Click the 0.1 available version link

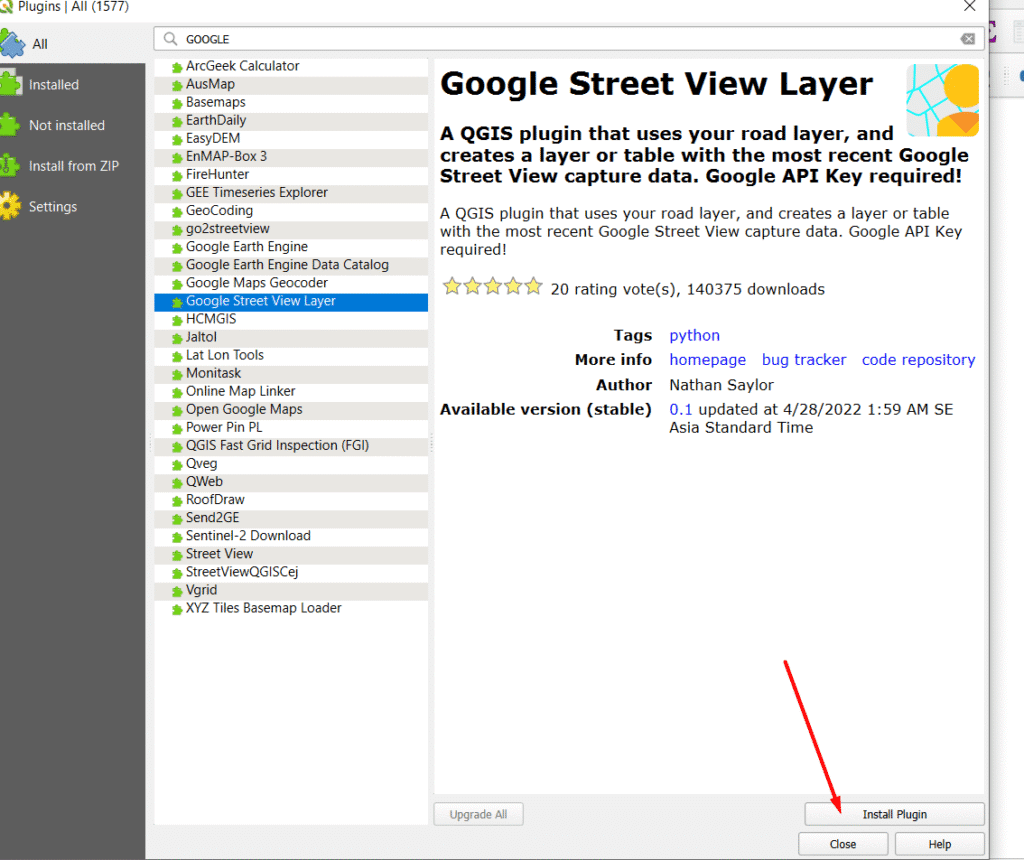coord(680,409)
